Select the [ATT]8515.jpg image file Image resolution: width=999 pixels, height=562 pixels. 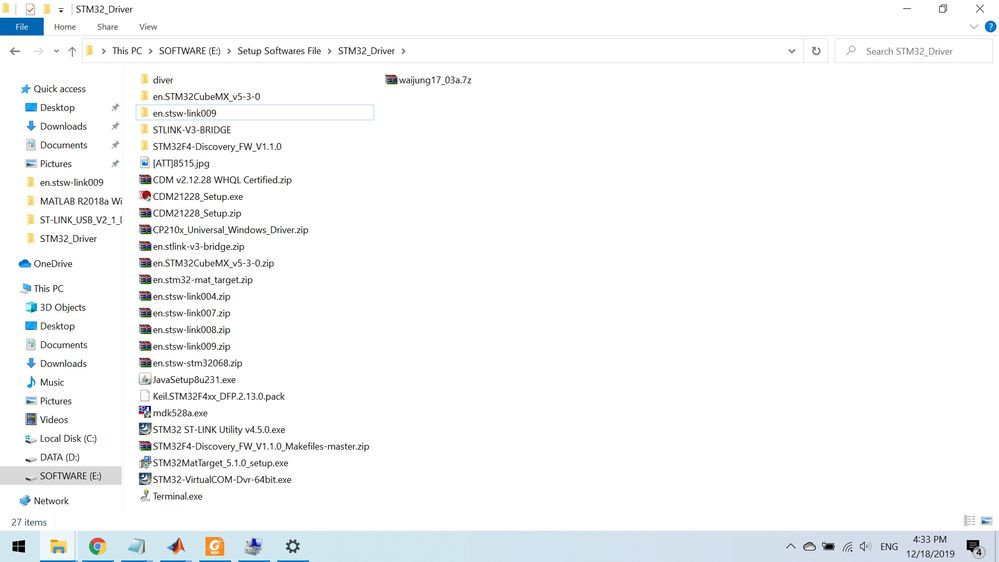tap(174, 163)
